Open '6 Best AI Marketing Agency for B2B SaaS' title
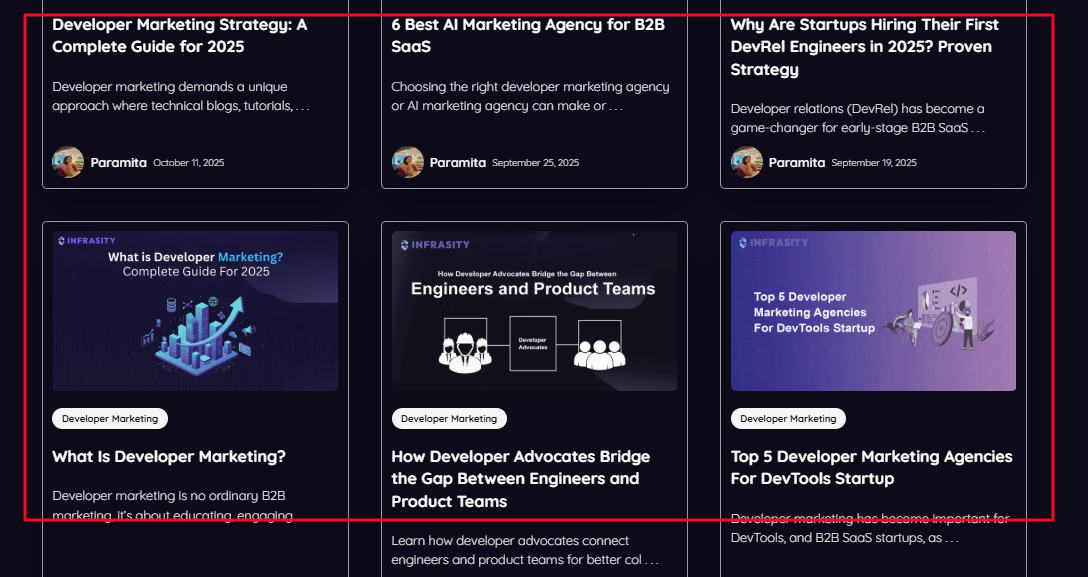 point(528,35)
